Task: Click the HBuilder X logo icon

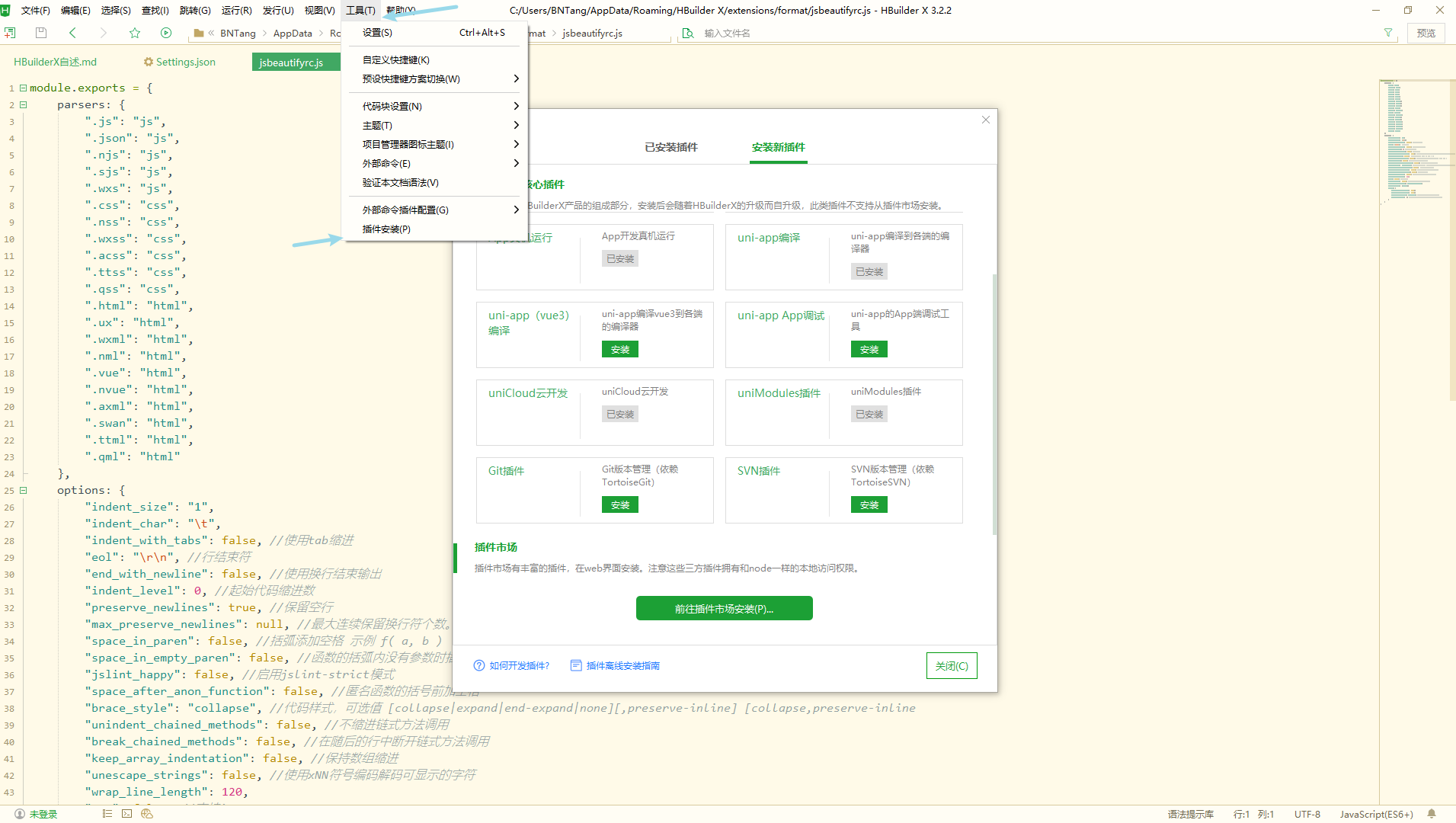Action: 5,10
